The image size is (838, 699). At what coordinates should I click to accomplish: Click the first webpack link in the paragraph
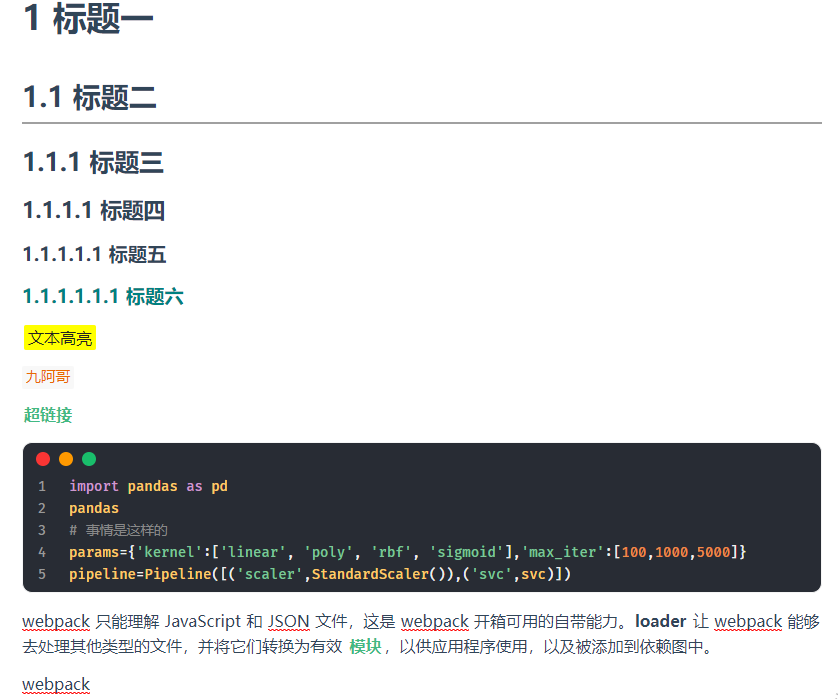coord(55,621)
